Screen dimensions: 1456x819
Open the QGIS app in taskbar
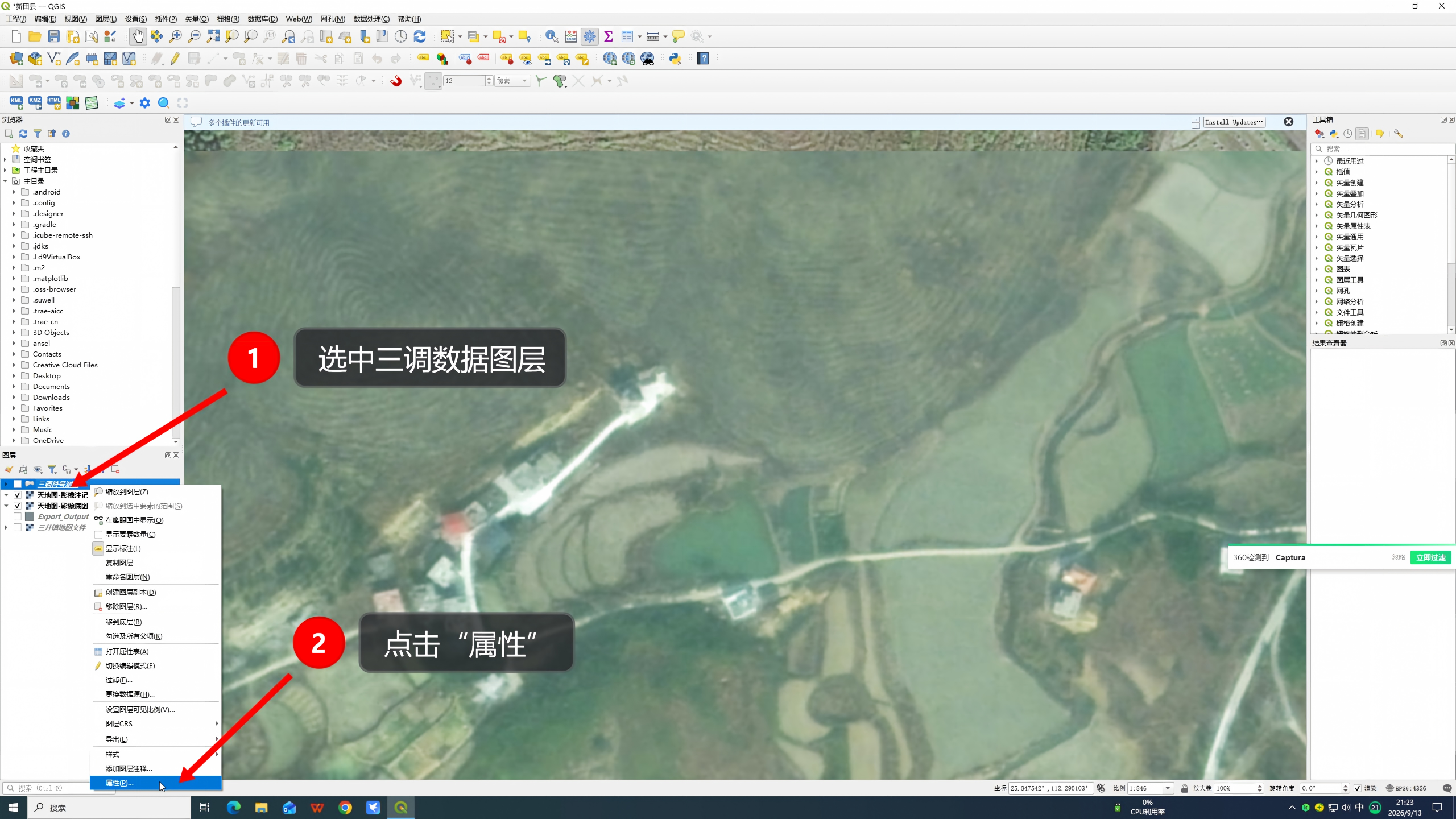coord(401,808)
